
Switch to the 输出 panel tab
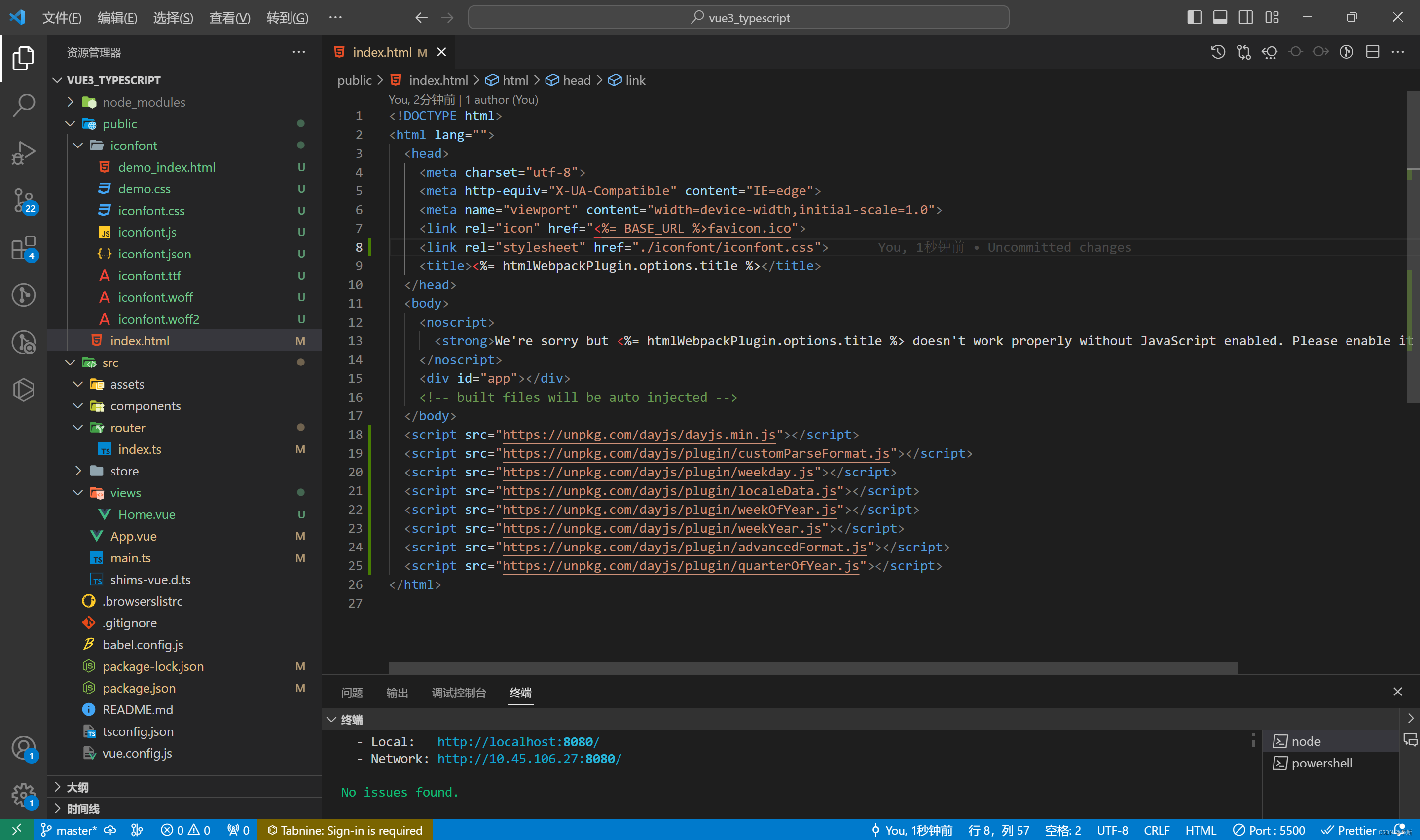397,692
